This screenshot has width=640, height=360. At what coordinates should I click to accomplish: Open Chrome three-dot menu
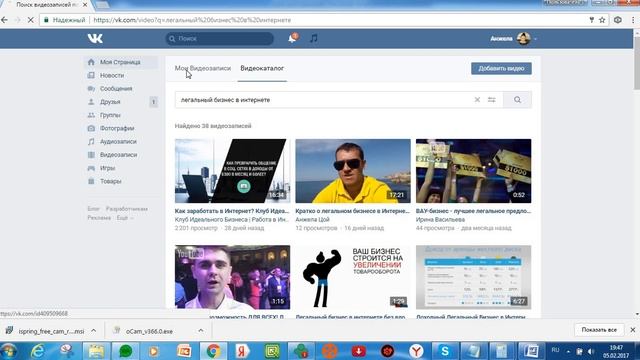pos(633,20)
